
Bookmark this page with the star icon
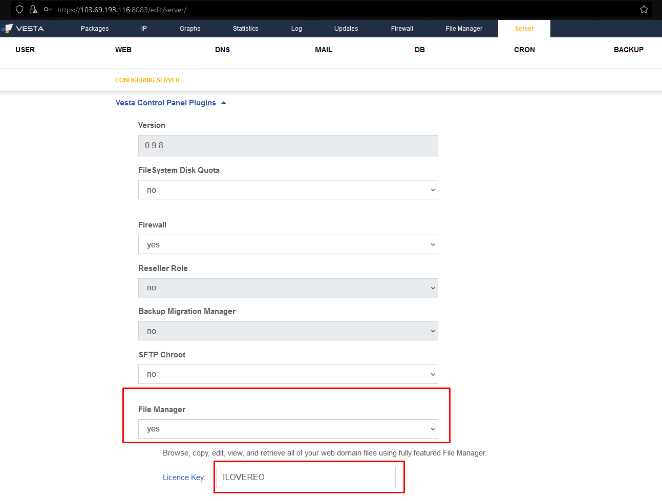coord(644,9)
